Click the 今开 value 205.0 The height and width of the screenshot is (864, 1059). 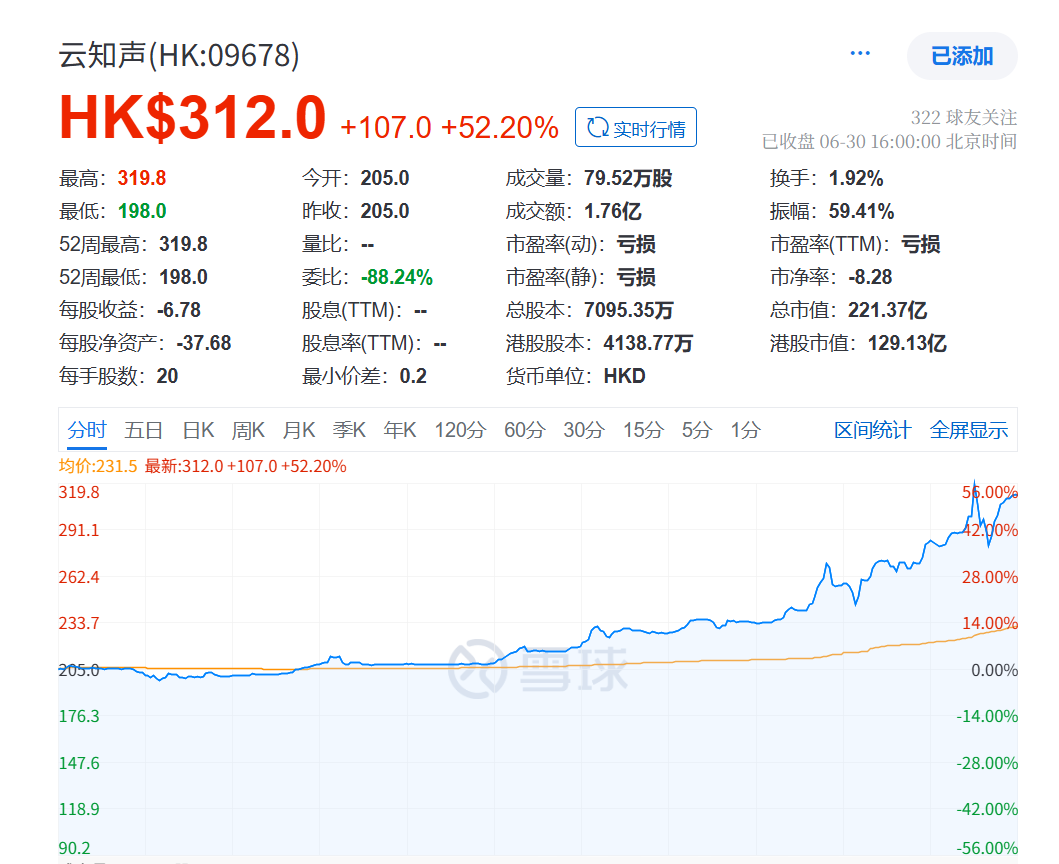pyautogui.click(x=385, y=178)
